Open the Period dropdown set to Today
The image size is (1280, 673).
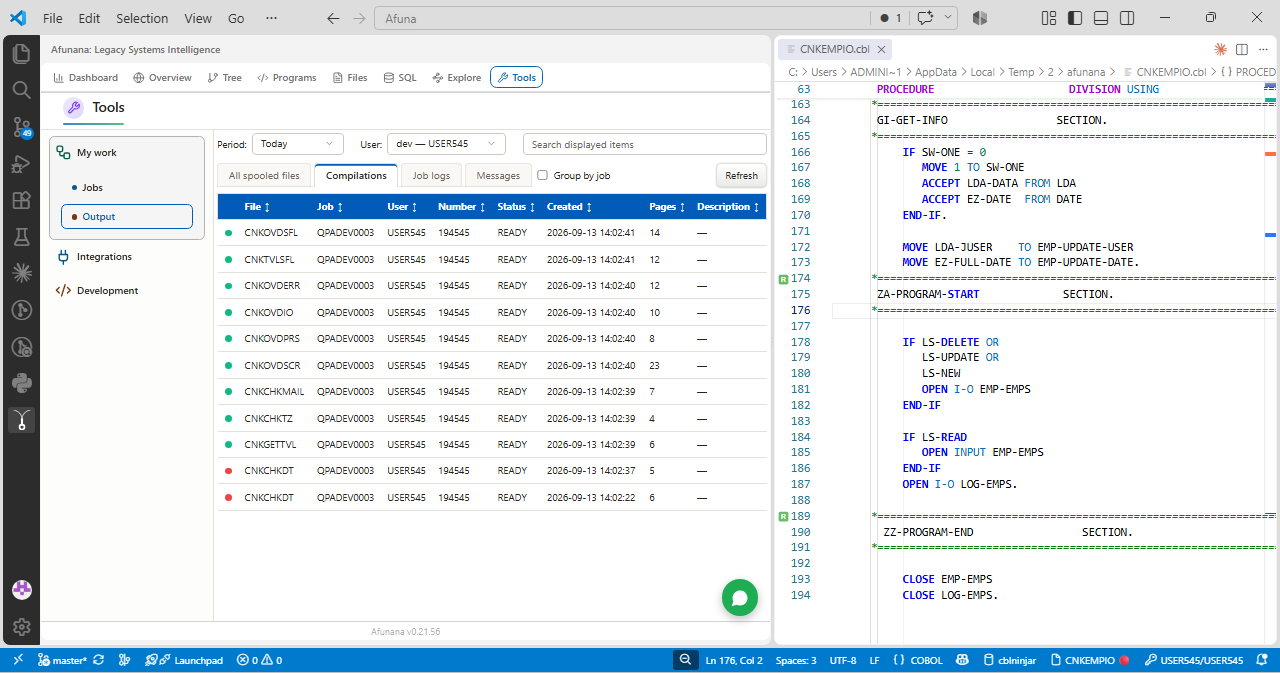point(298,144)
